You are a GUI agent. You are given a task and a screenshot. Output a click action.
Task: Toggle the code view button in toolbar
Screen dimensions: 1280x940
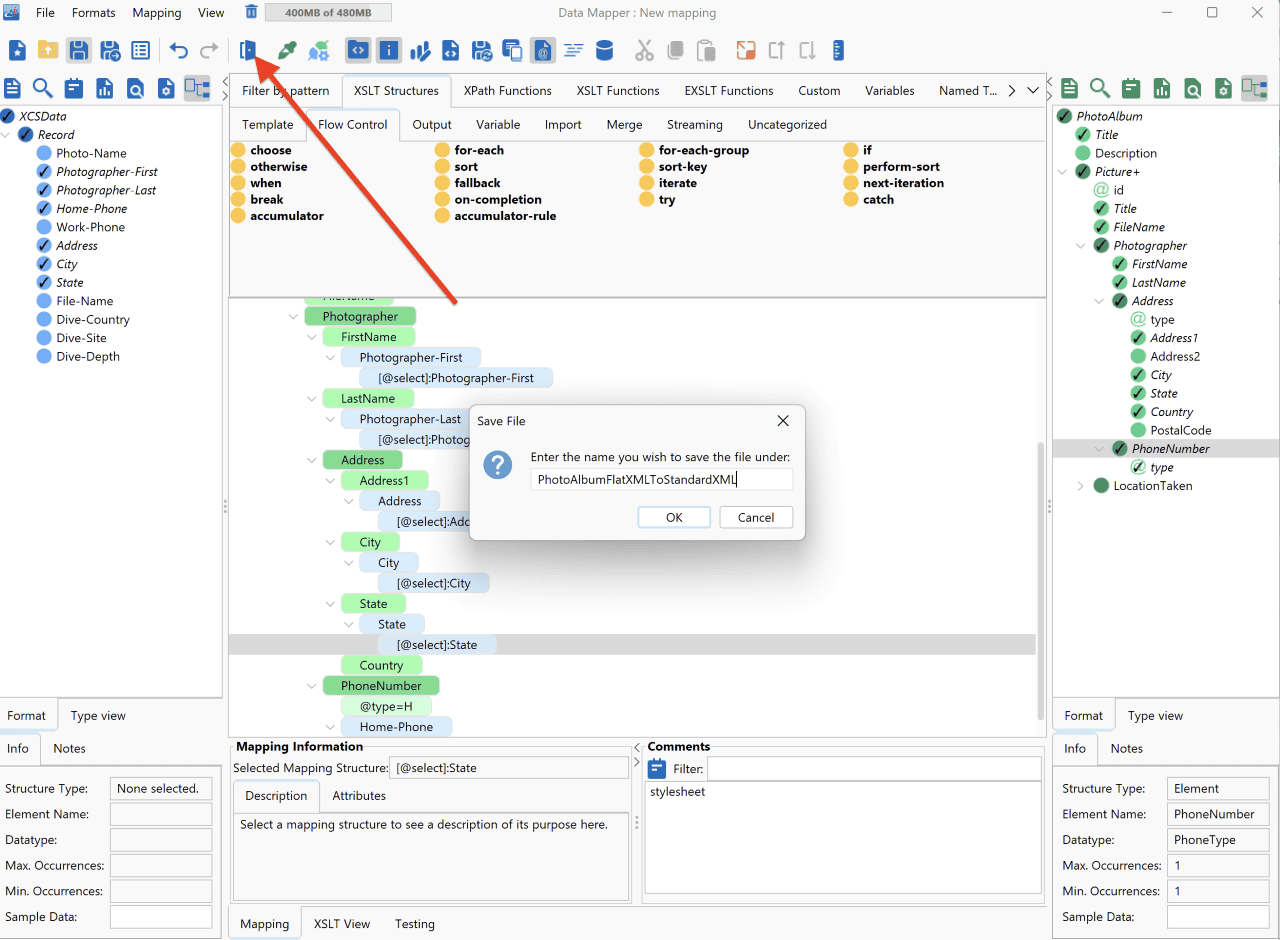point(358,50)
